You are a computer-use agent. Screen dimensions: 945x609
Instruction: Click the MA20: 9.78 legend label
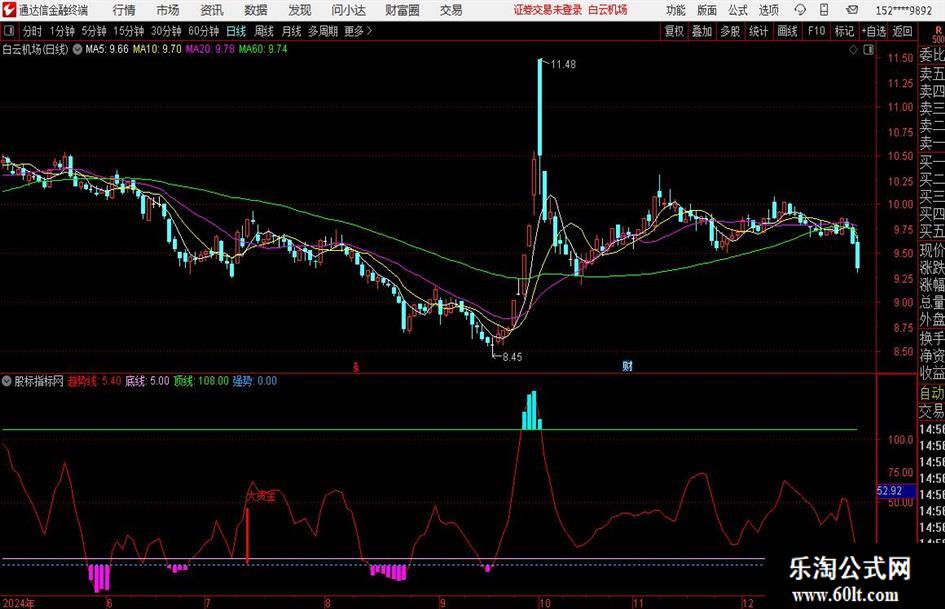coord(210,49)
